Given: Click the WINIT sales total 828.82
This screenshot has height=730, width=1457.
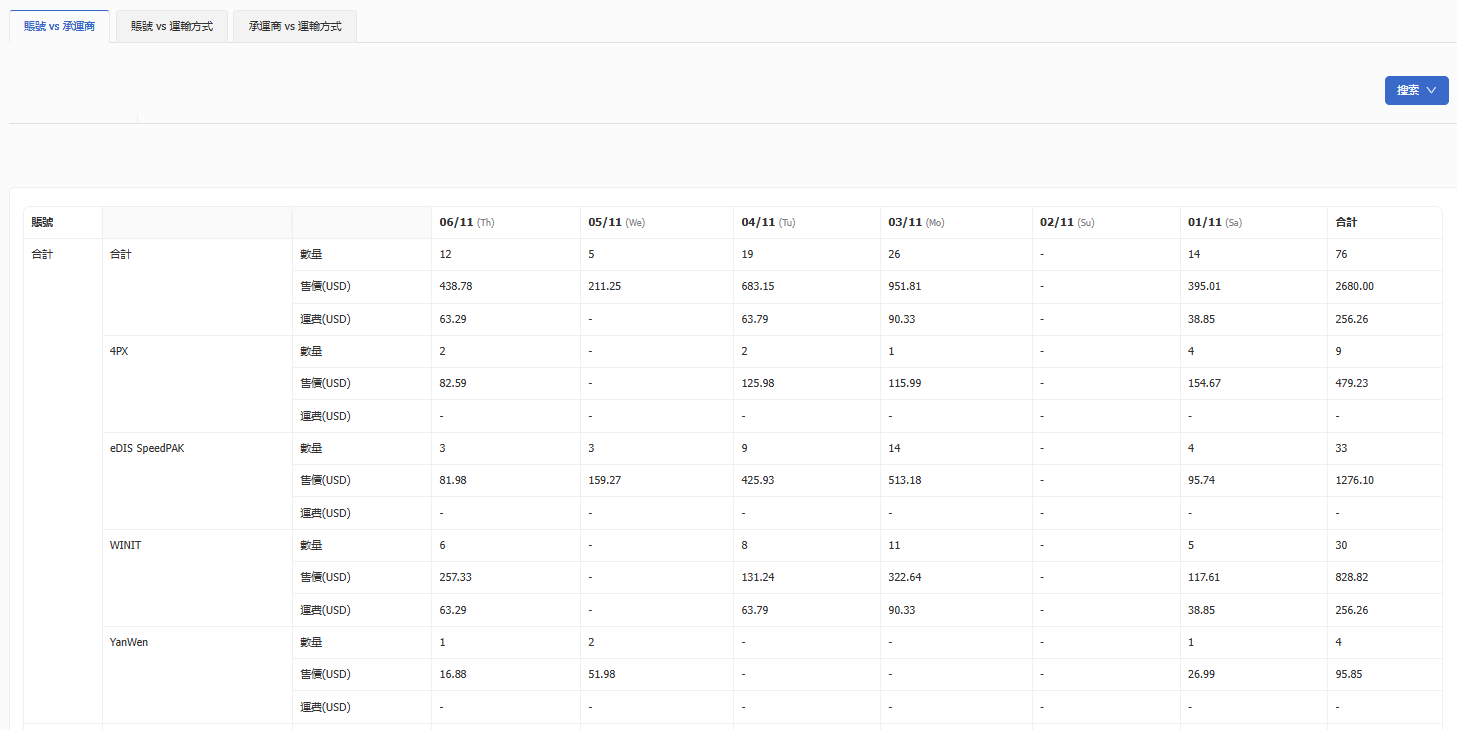Looking at the screenshot, I should 1351,577.
